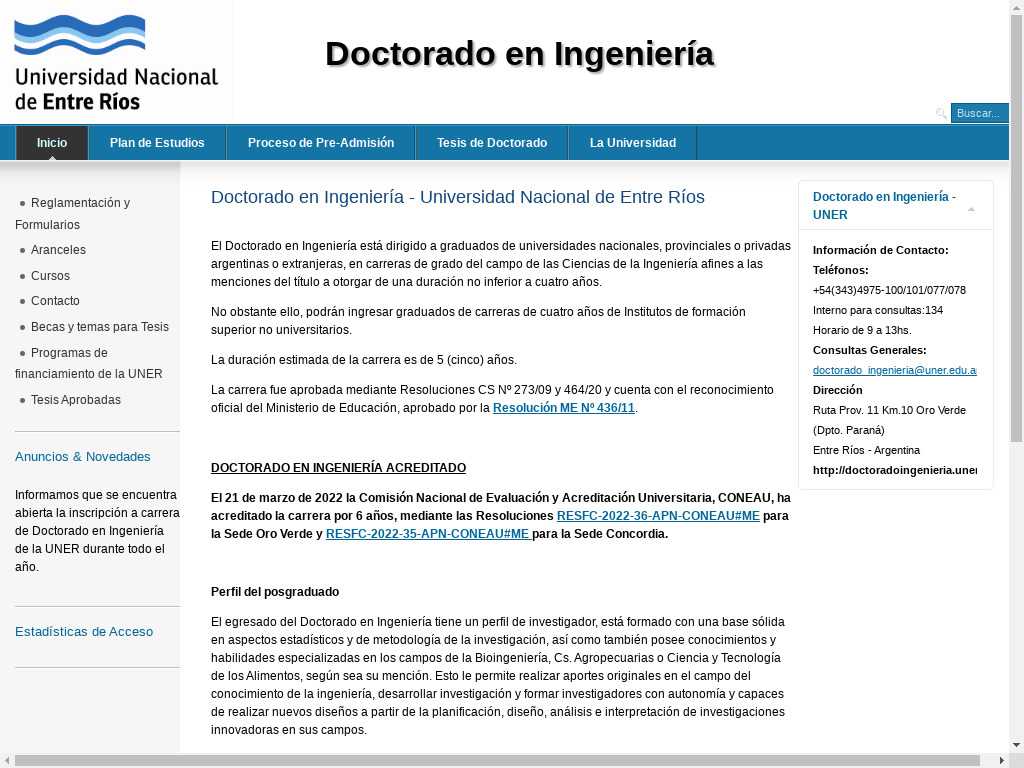Open the La Universidad menu
Screen dimensions: 1024x768
[633, 142]
